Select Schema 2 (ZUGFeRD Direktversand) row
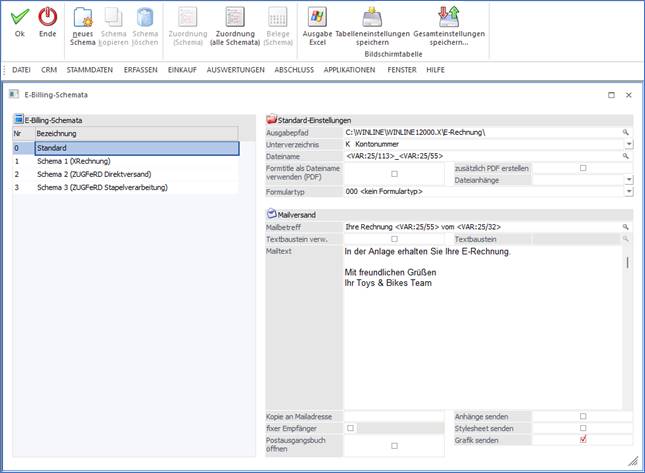This screenshot has height=473, width=645. click(x=126, y=174)
